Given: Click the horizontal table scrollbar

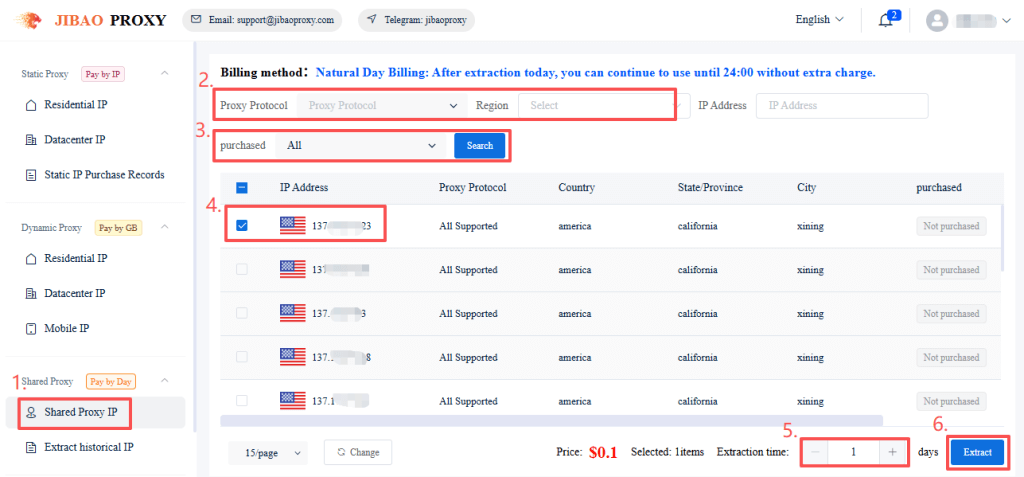Looking at the screenshot, I should [550, 421].
